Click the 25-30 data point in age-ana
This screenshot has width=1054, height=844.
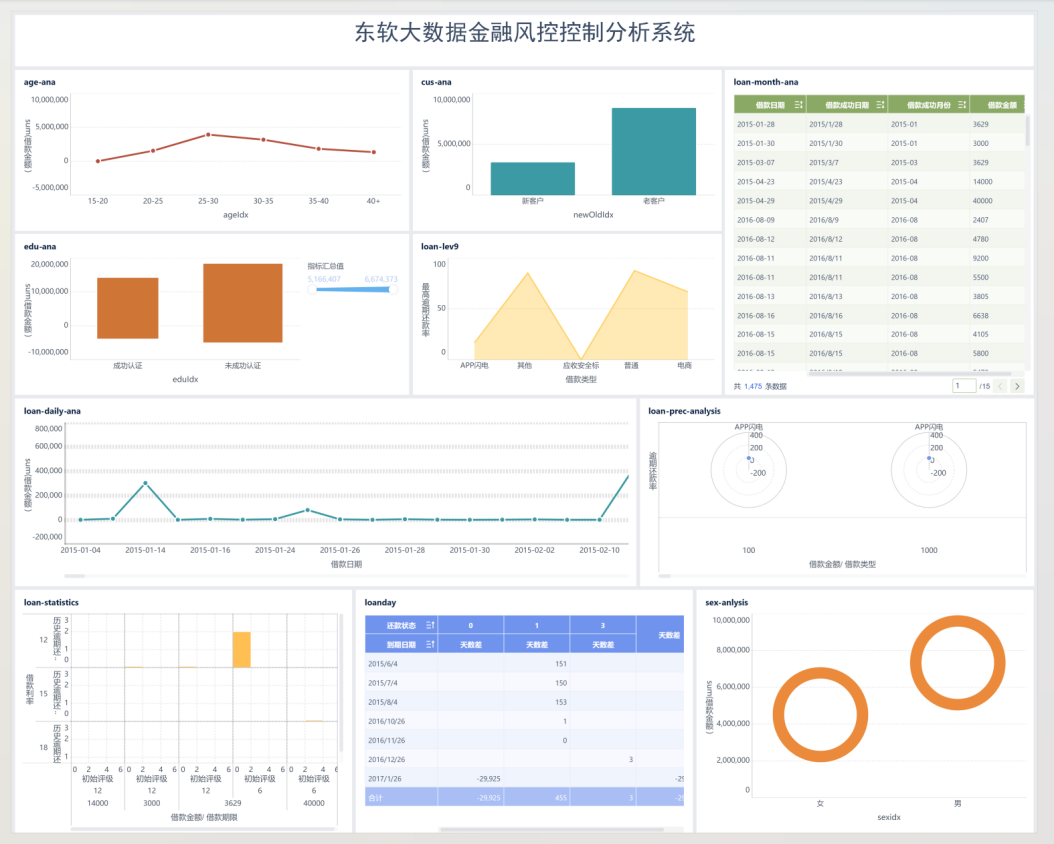[x=208, y=134]
